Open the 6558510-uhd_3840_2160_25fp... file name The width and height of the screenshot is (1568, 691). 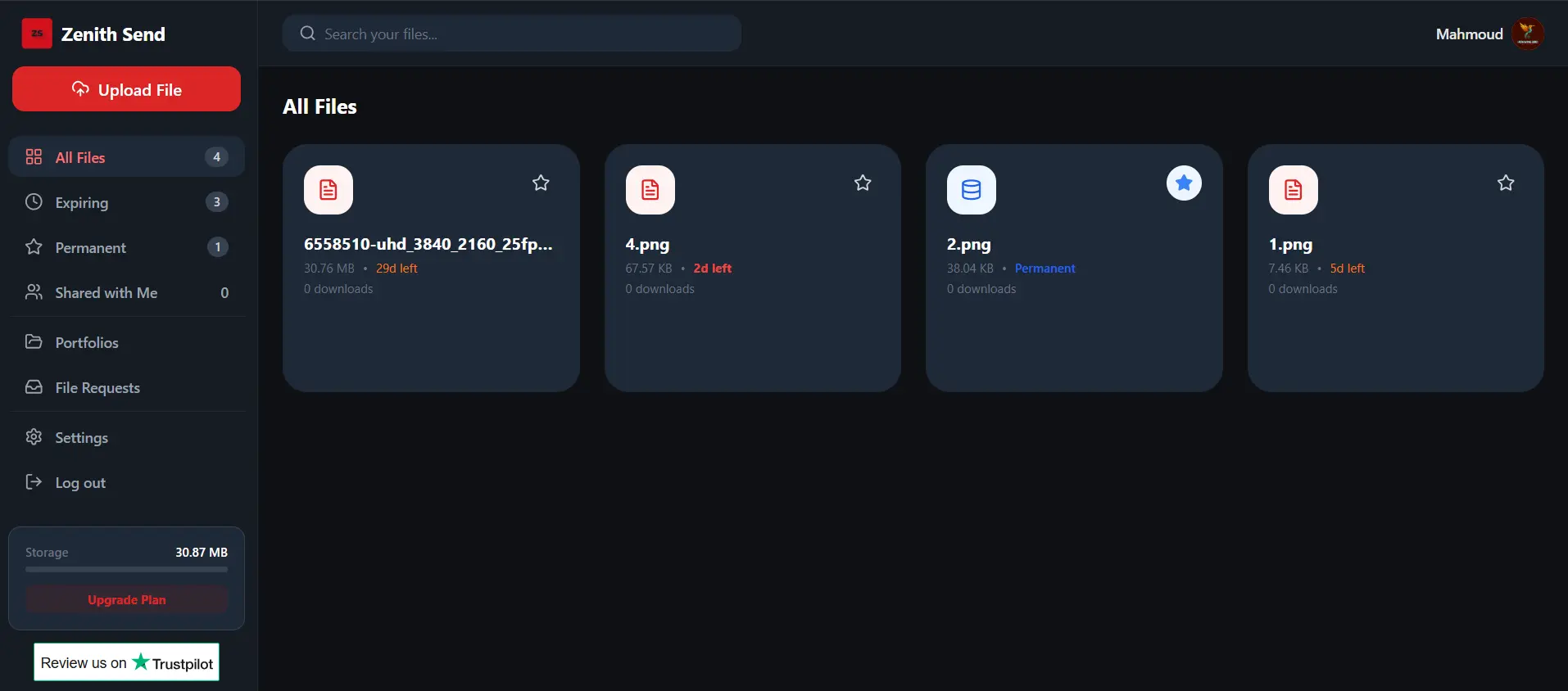pyautogui.click(x=428, y=244)
